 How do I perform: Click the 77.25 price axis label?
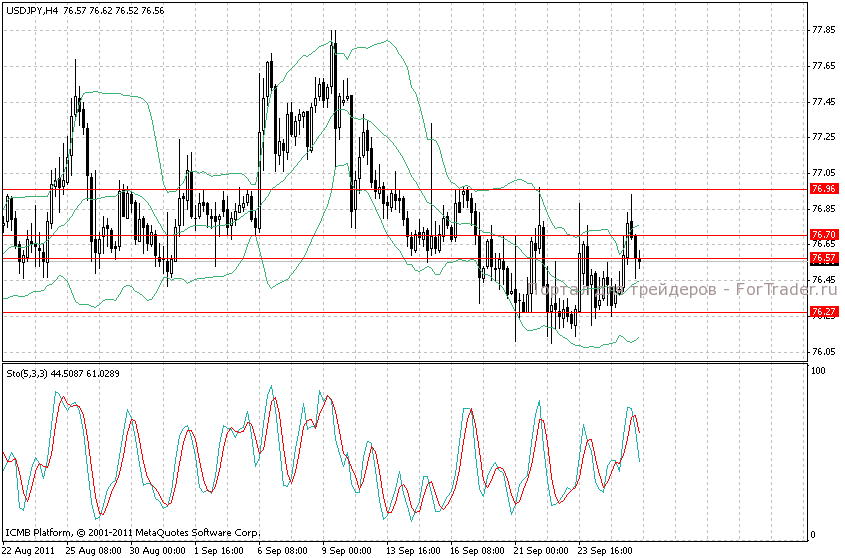pyautogui.click(x=824, y=137)
